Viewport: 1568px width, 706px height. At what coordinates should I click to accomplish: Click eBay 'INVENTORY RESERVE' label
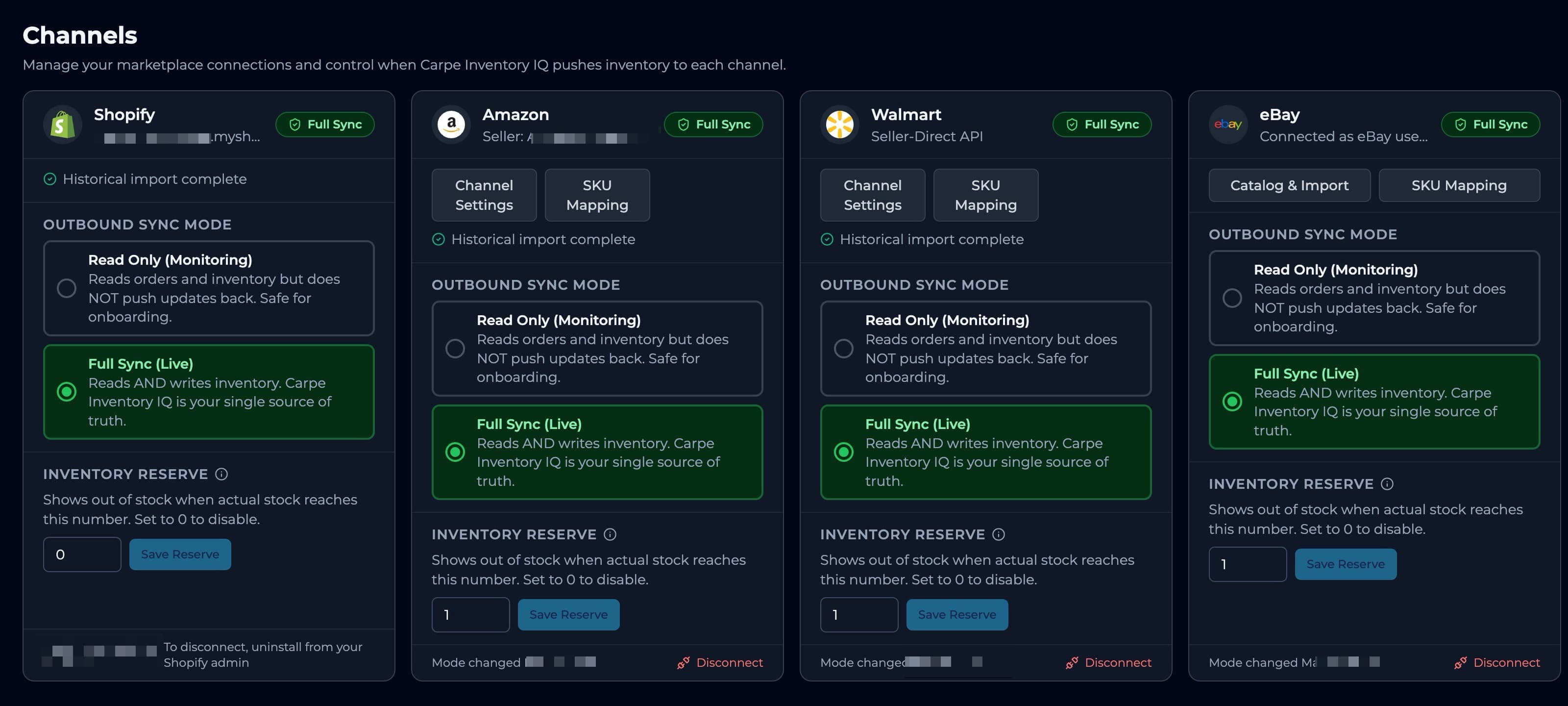[x=1291, y=484]
